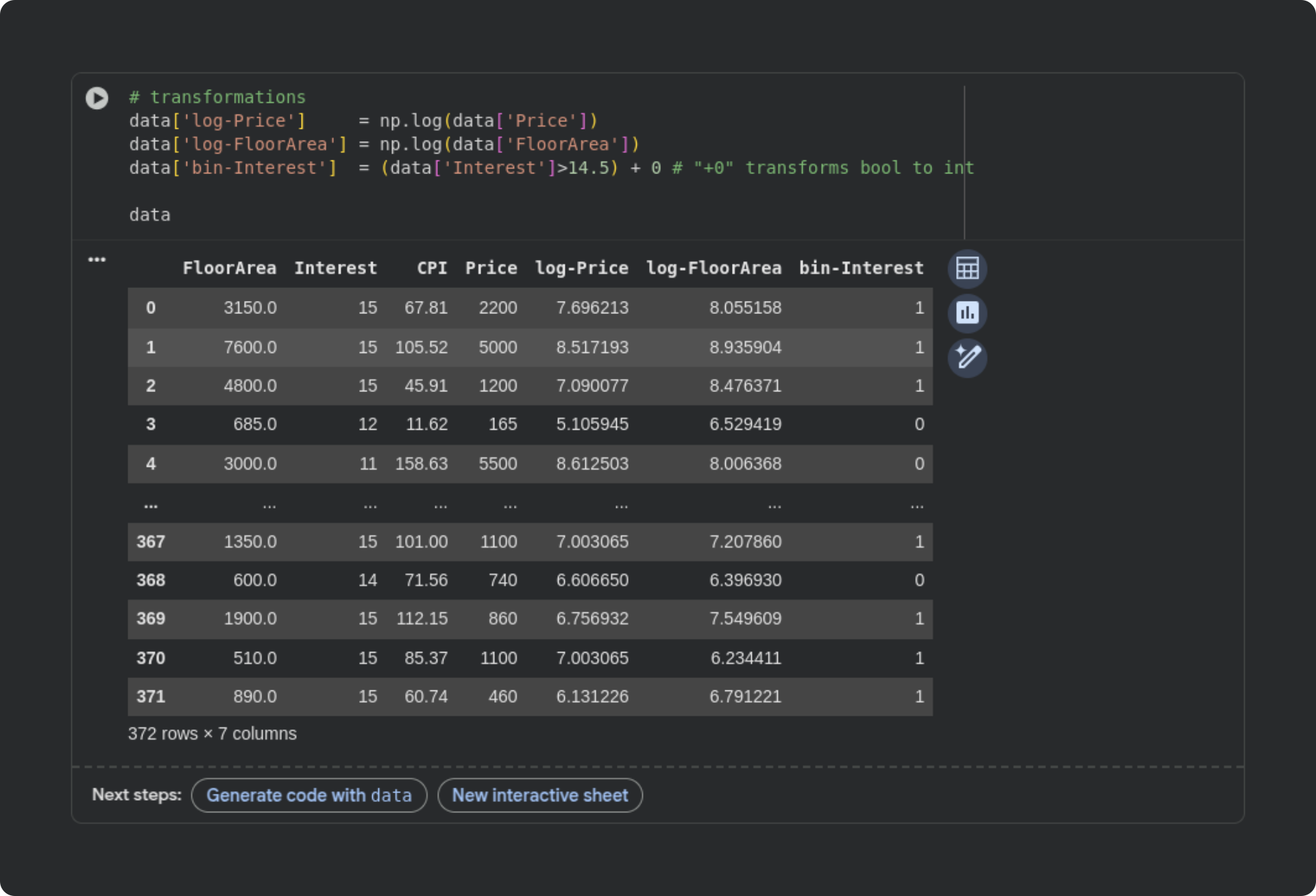Open output options three-dot menu
Viewport: 1316px width, 896px height.
pyautogui.click(x=97, y=259)
